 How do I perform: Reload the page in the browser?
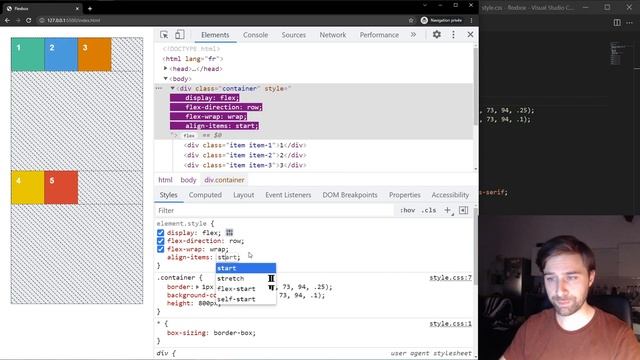pos(29,20)
